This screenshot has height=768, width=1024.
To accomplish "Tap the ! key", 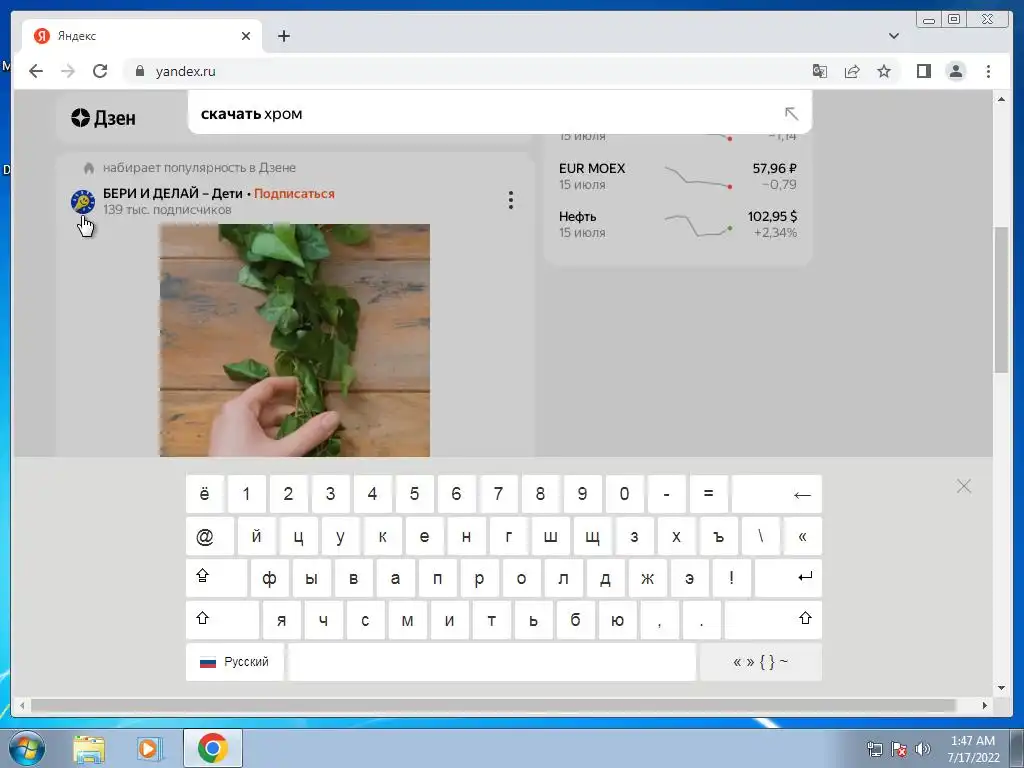I will pos(731,578).
